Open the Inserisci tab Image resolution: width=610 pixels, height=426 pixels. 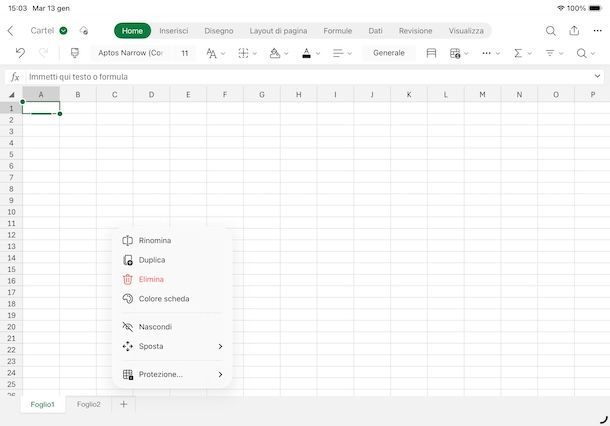point(174,31)
